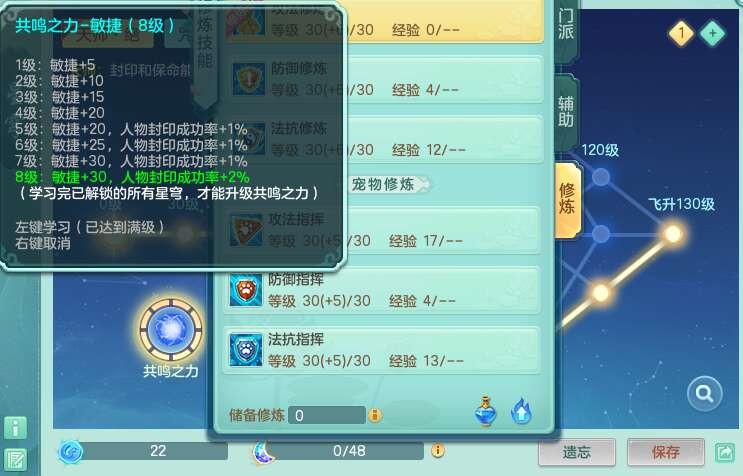Viewport: 743px width, 476px height.
Task: Open the notes edit icon at bottom left
Action: [16, 459]
